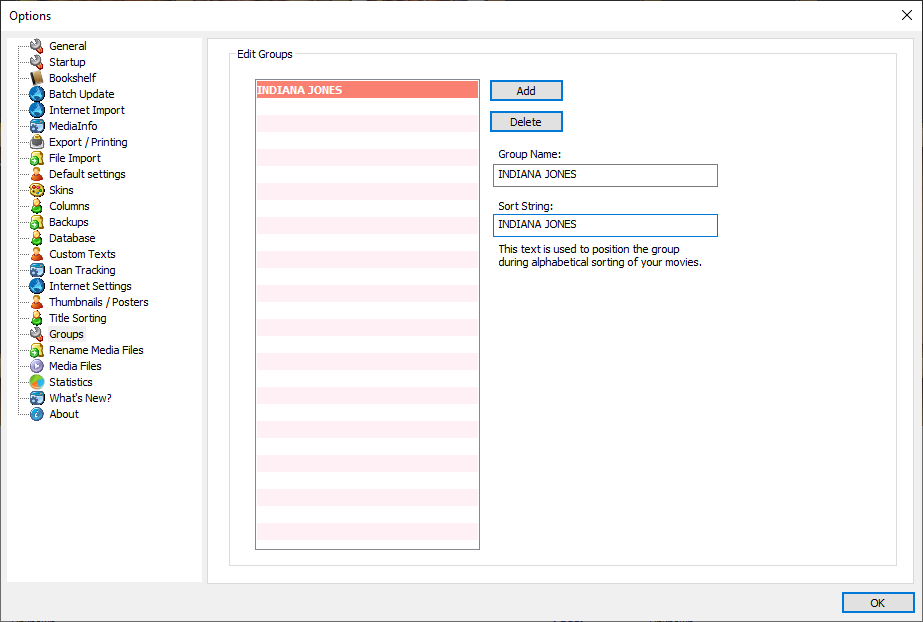Open the Title Sorting settings page
The image size is (923, 622).
point(77,317)
